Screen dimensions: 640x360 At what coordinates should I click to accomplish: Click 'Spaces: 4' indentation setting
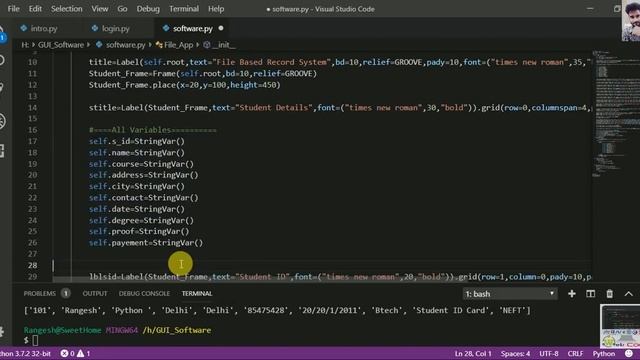(x=516, y=353)
